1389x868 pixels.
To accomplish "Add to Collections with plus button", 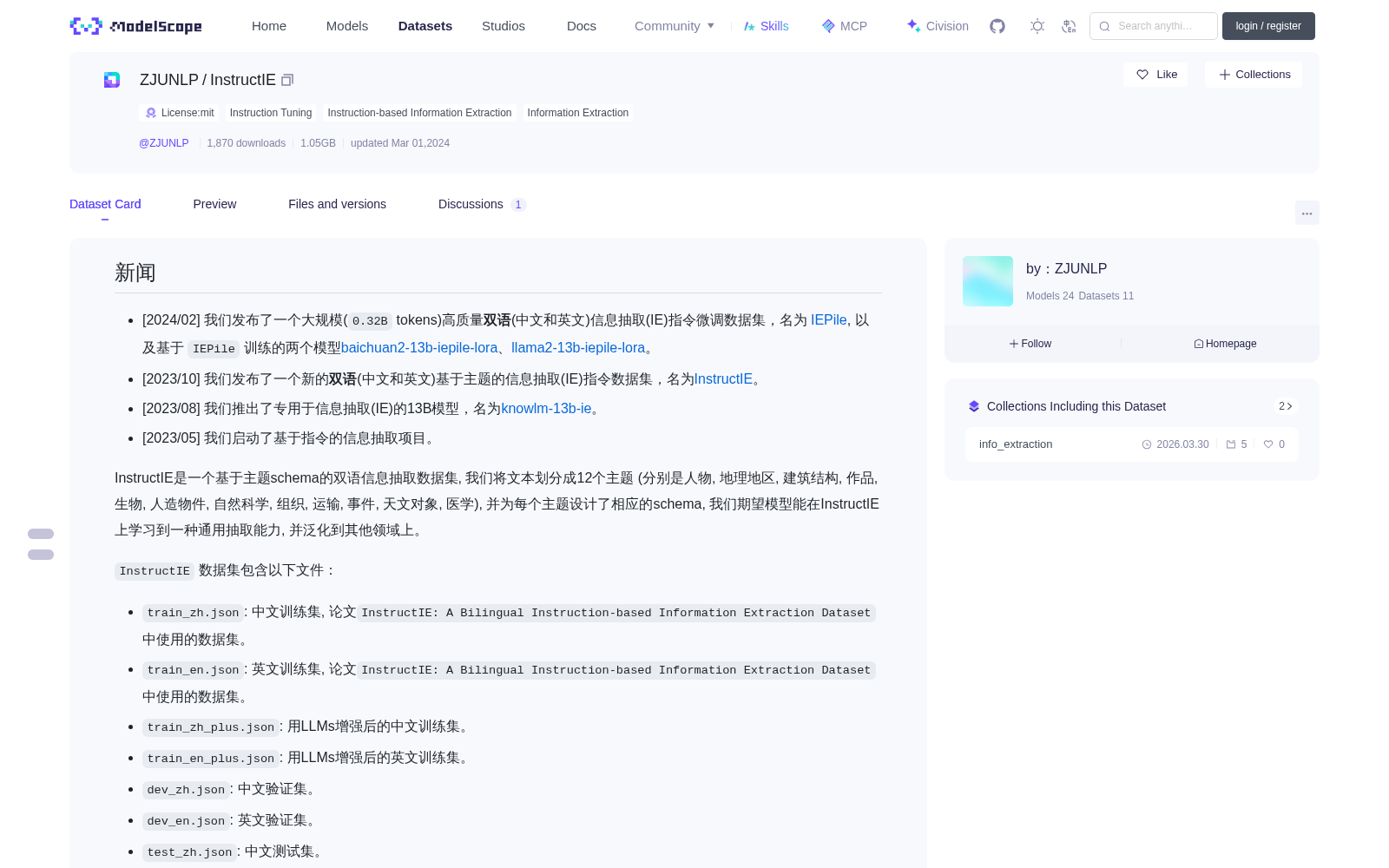I will (1254, 75).
